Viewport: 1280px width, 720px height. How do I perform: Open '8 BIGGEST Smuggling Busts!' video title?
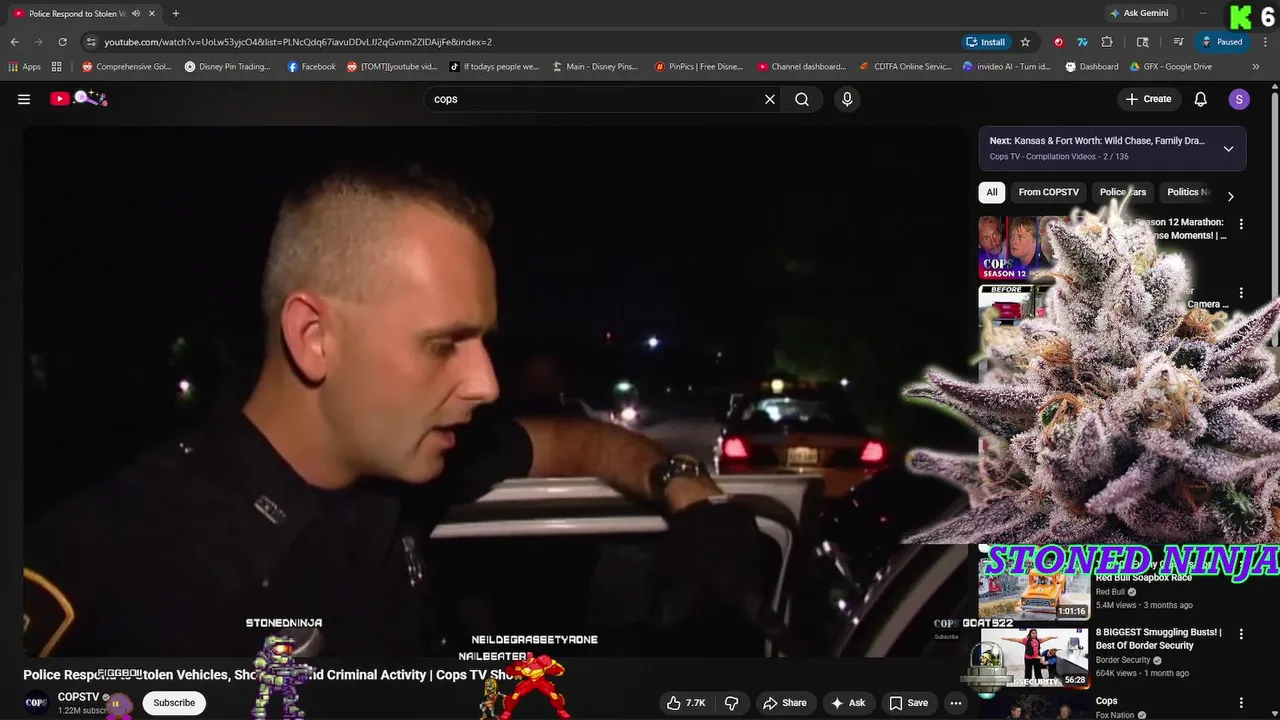point(1158,639)
